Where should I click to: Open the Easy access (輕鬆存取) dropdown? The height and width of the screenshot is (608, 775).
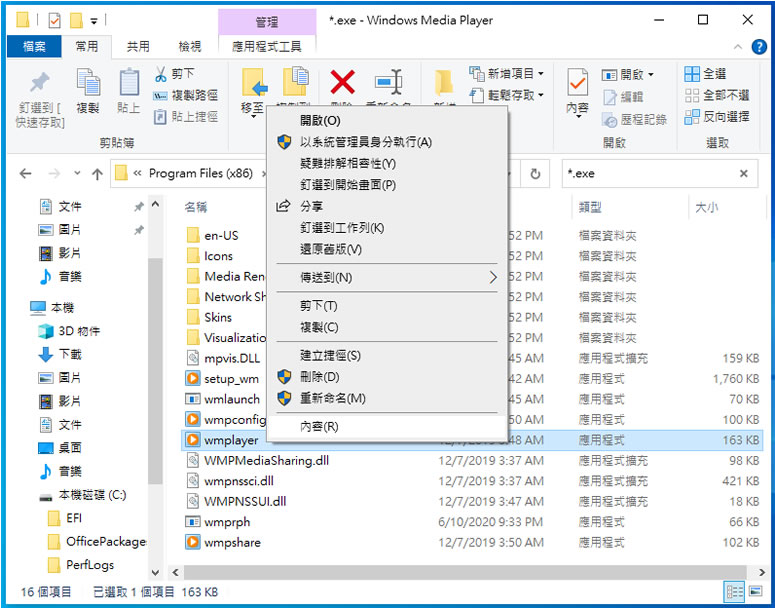[507, 95]
